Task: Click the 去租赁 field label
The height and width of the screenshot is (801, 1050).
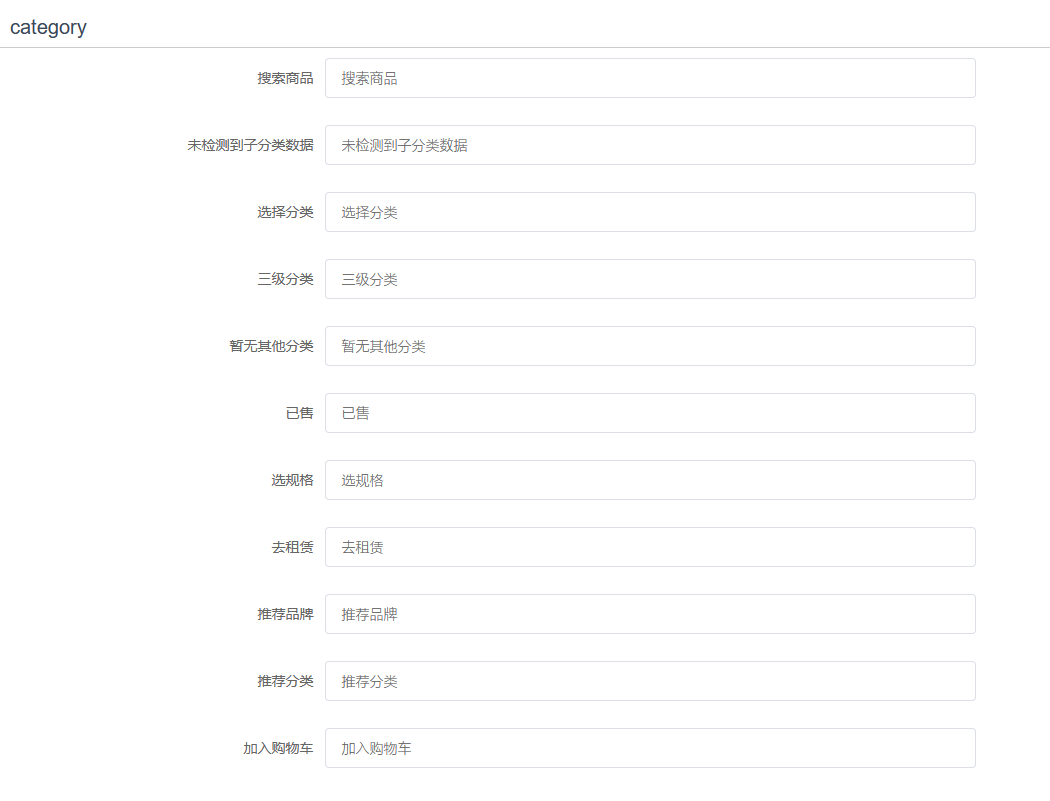Action: pos(292,547)
